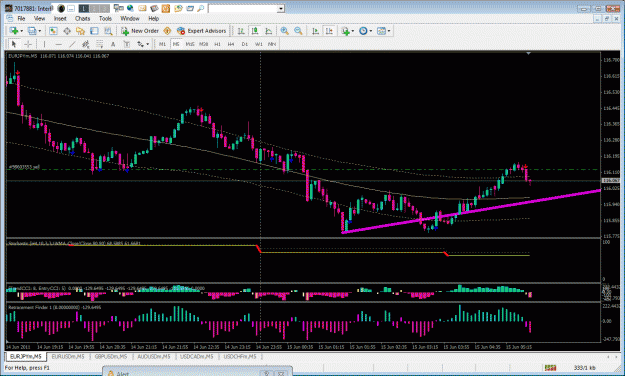The width and height of the screenshot is (625, 376).
Task: Select the Trendline drawing tool
Action: tap(72, 44)
